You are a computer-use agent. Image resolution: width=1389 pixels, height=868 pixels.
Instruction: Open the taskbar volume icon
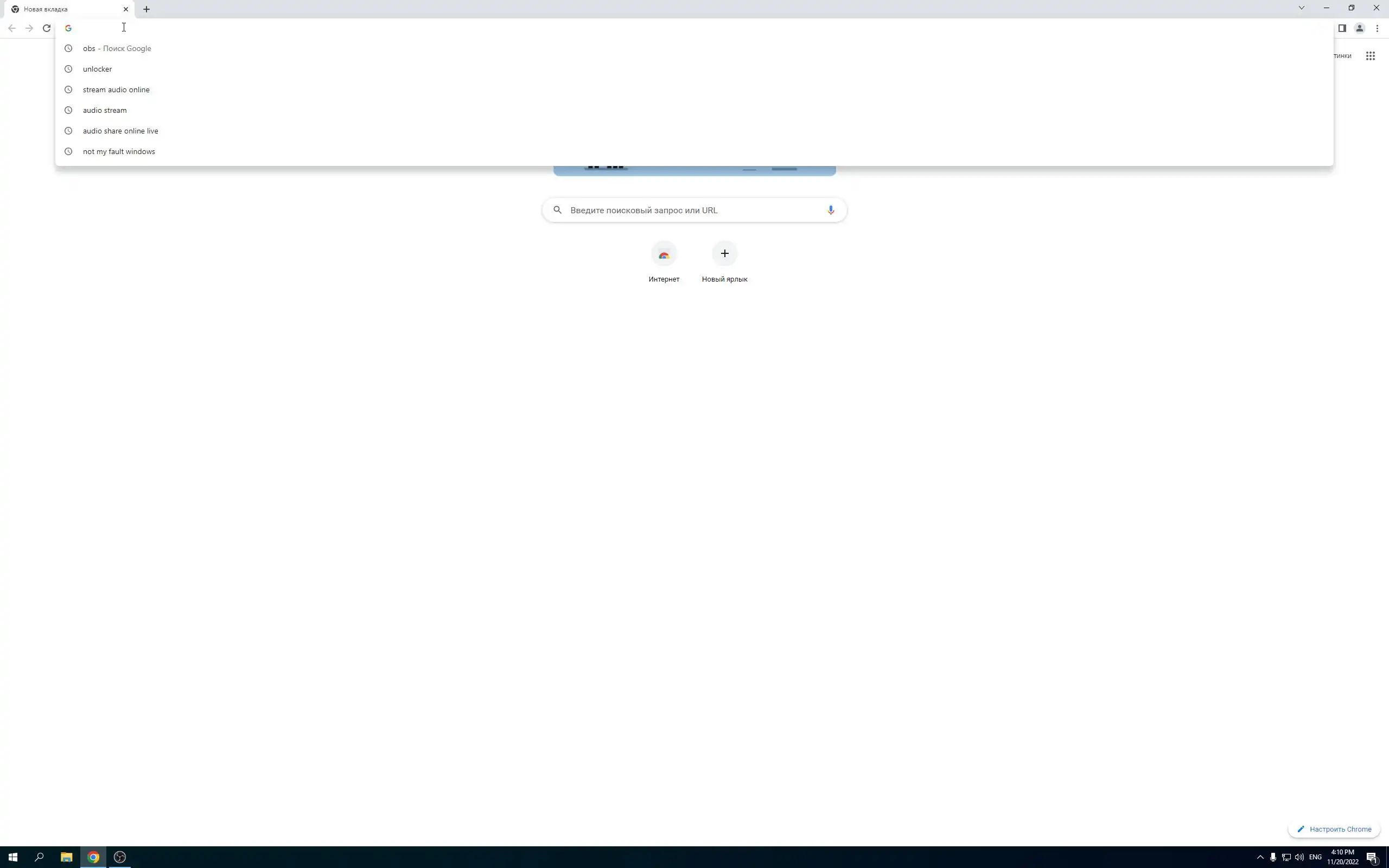1299,857
